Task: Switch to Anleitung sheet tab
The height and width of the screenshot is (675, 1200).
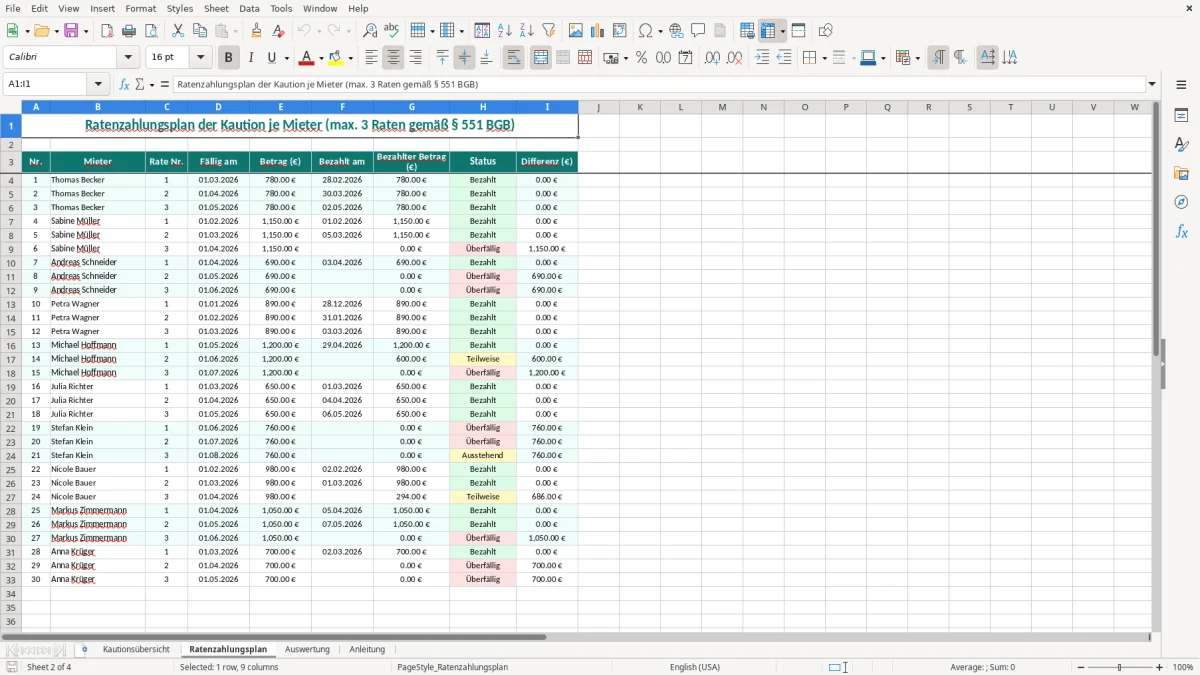Action: point(367,649)
